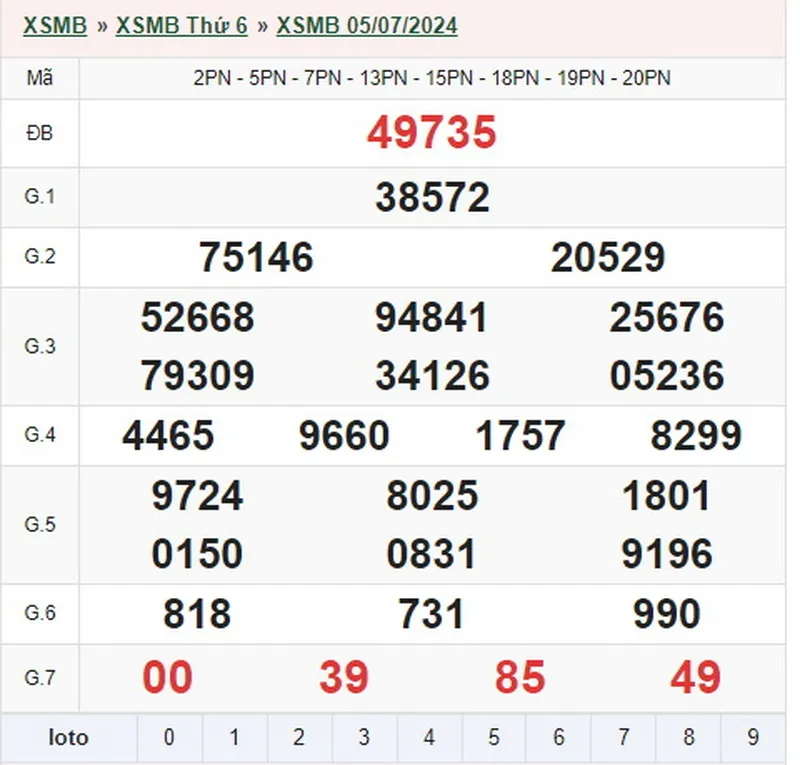The image size is (800, 765).
Task: Open the XSMB Thứ 6 link
Action: (x=182, y=26)
